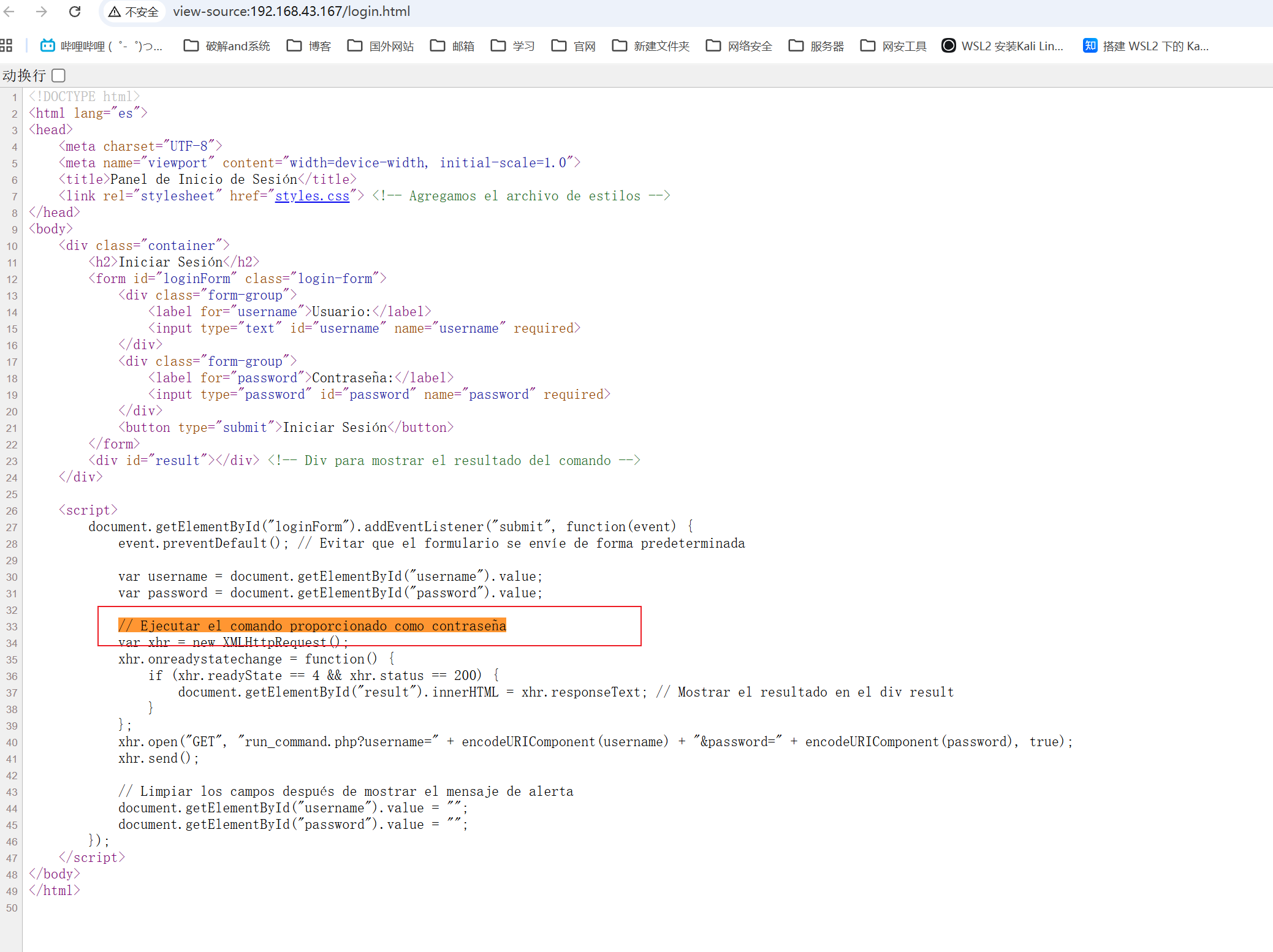
Task: Open the 服务器 bookmark folder
Action: (x=816, y=46)
